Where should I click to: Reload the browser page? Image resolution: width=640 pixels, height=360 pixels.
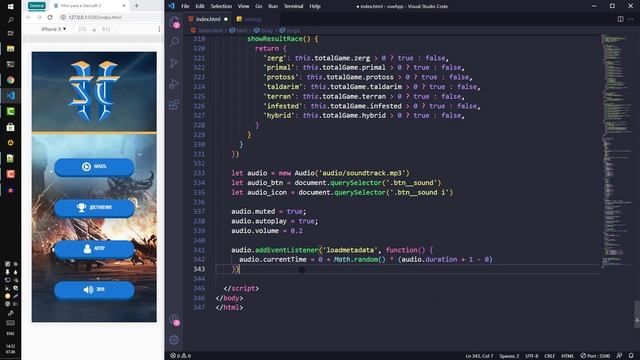(x=50, y=18)
